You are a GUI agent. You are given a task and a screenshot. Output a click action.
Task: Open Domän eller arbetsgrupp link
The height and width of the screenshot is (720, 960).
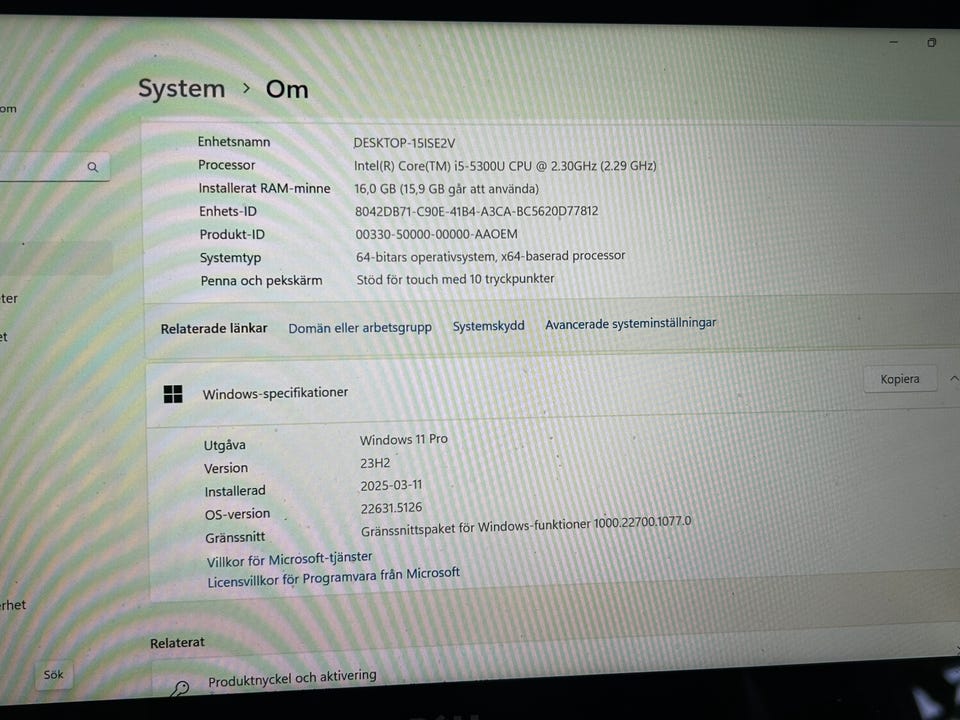tap(360, 328)
